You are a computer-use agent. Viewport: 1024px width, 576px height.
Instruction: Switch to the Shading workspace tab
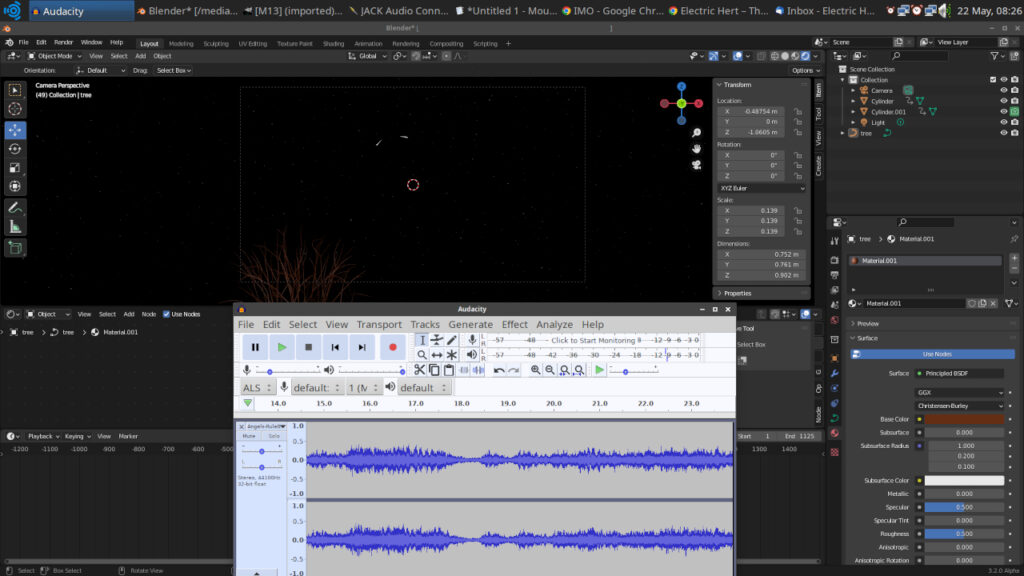[x=333, y=44]
